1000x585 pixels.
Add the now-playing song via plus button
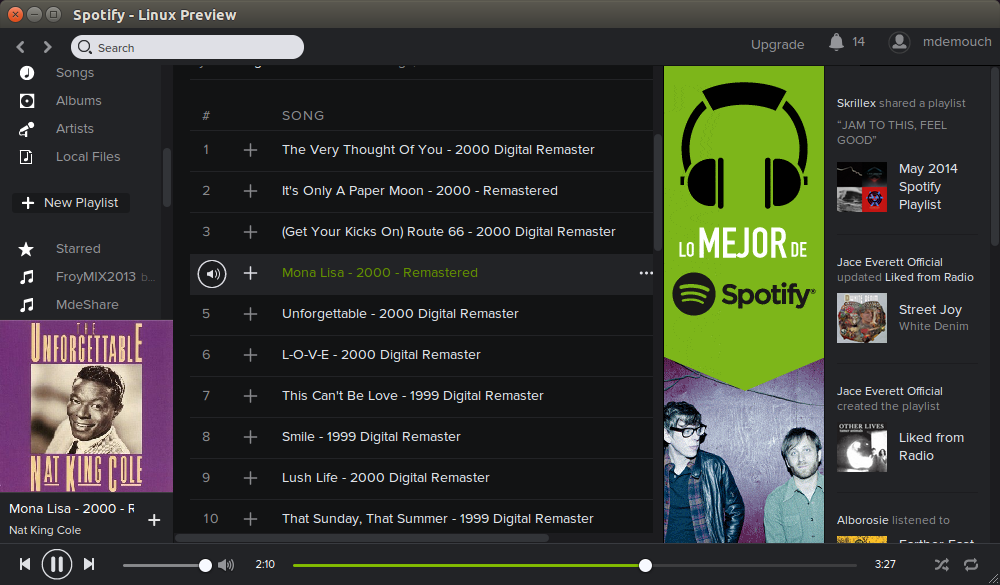pyautogui.click(x=154, y=521)
